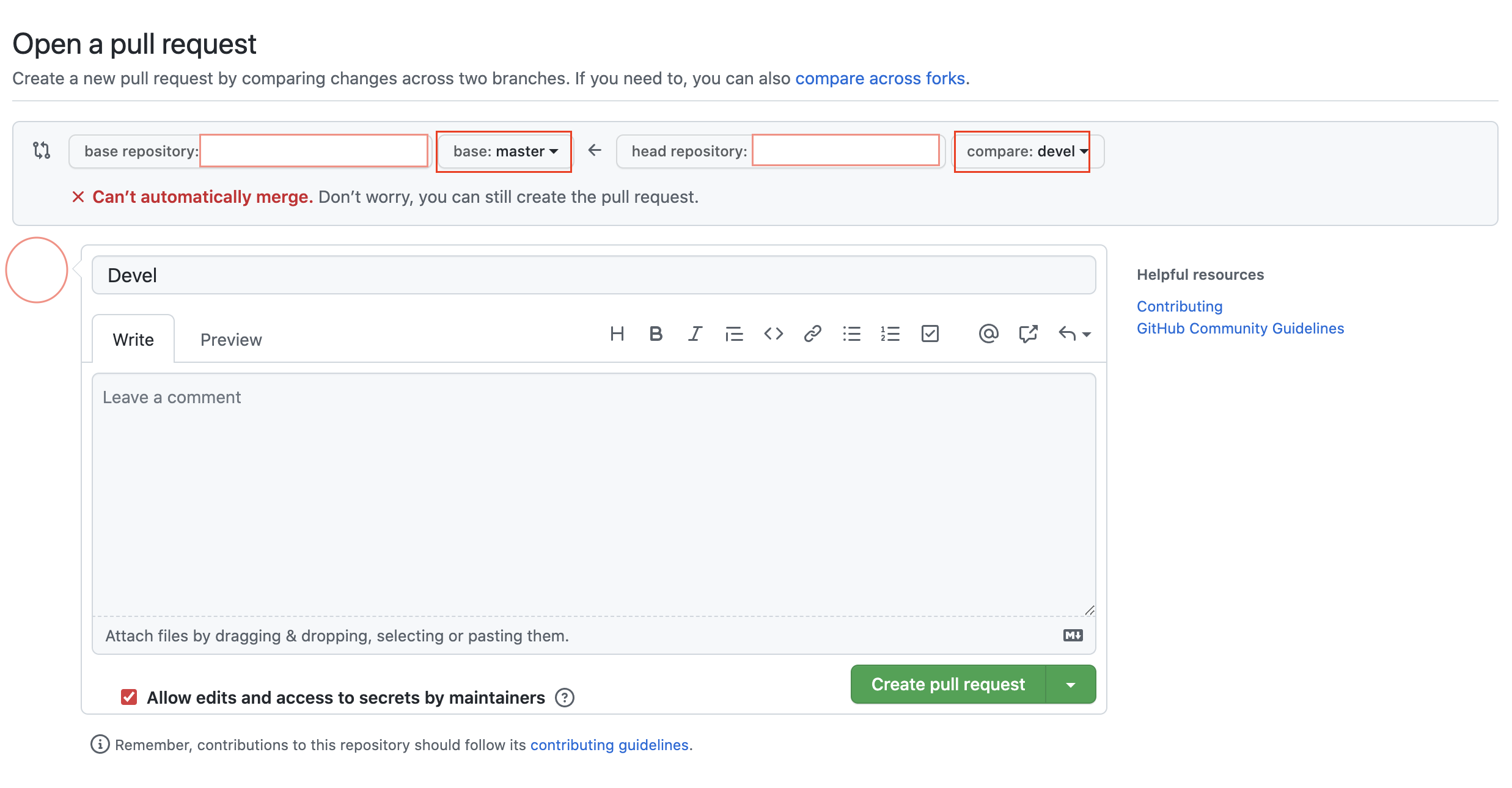Insert a bulleted list
Viewport: 1512px width, 788px height.
(x=851, y=334)
